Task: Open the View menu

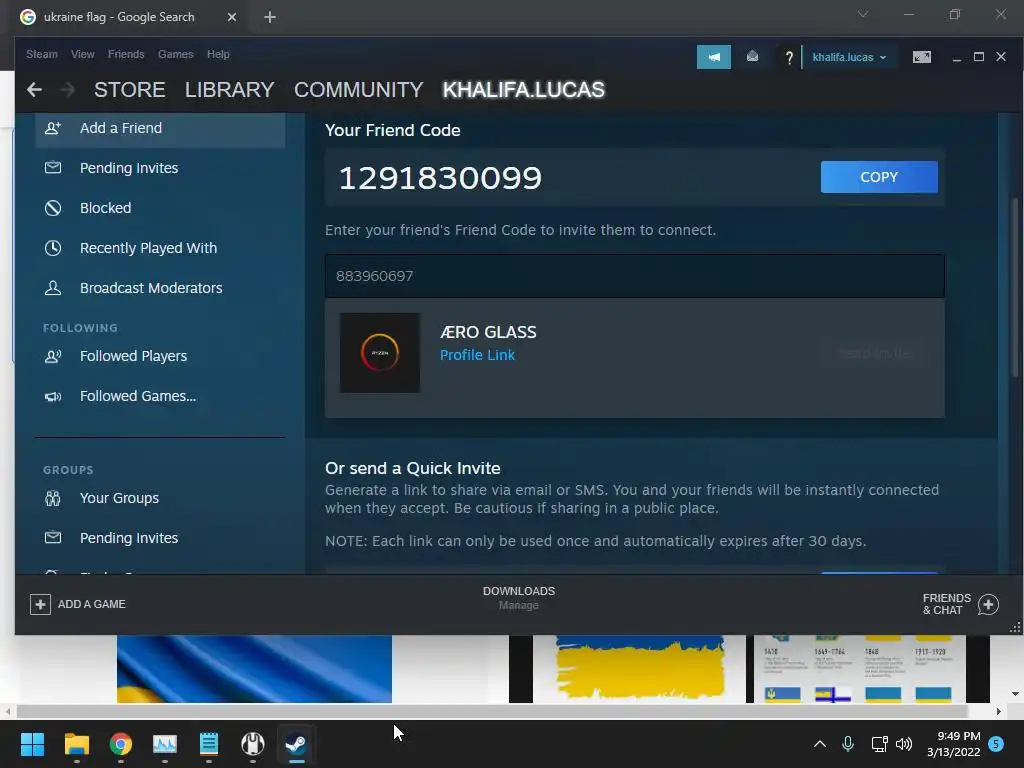Action: [x=82, y=54]
